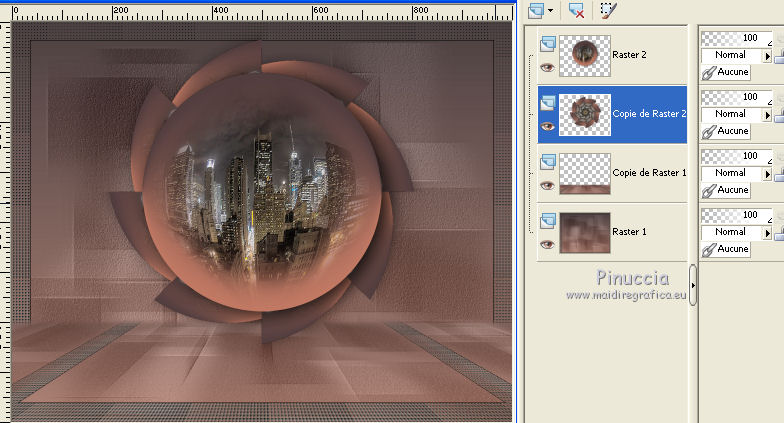Viewport: 784px width, 423px height.
Task: Toggle visibility of Copie de Raster 2 layer
Action: point(548,126)
